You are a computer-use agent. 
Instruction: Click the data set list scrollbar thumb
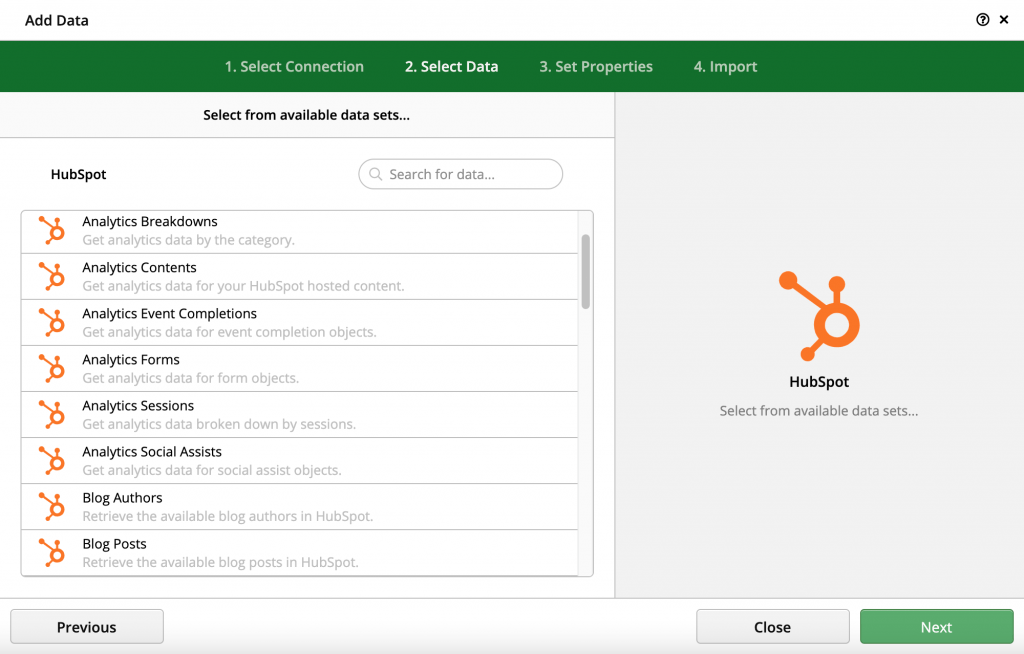tap(586, 271)
